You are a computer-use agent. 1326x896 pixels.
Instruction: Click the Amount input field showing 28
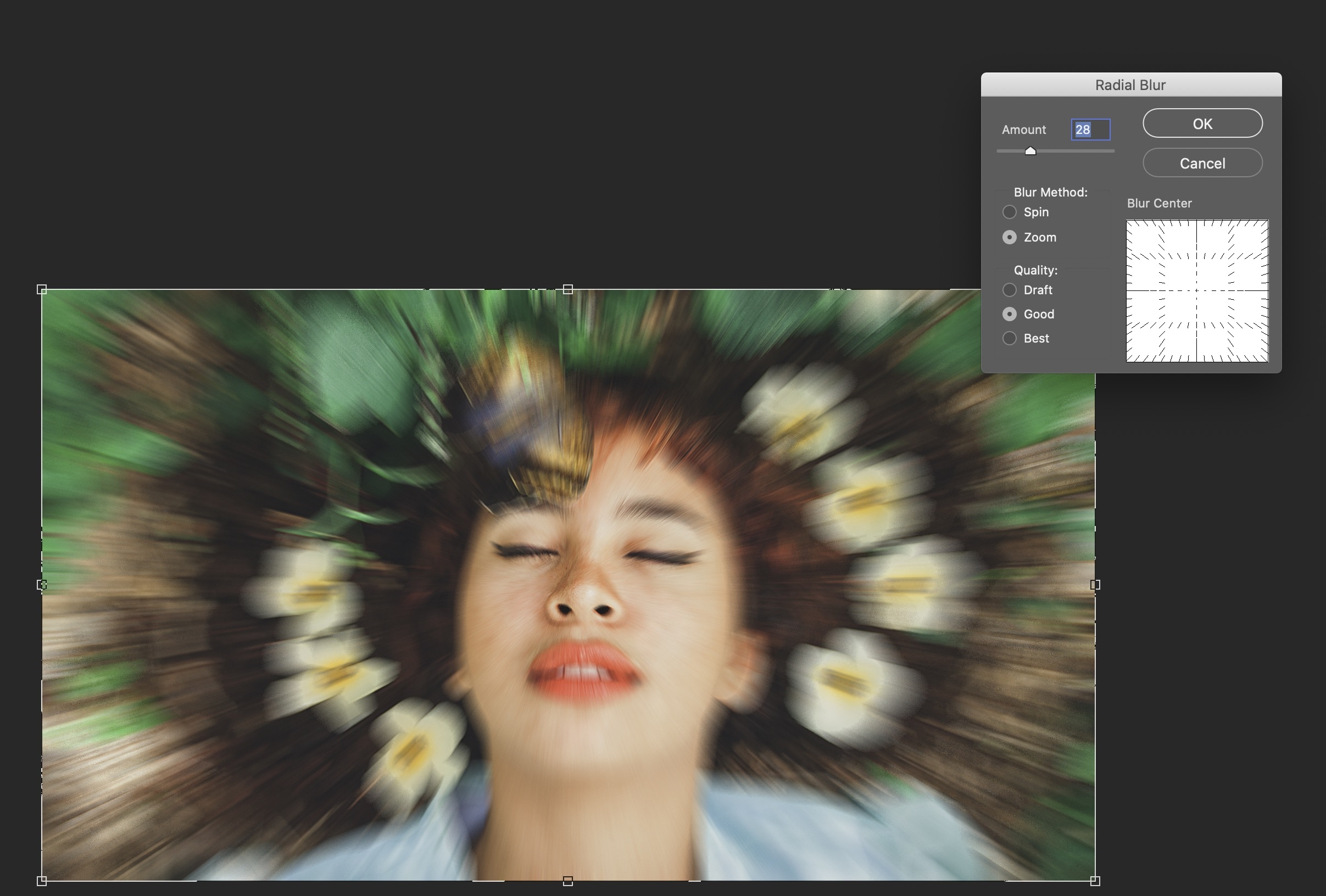tap(1090, 130)
